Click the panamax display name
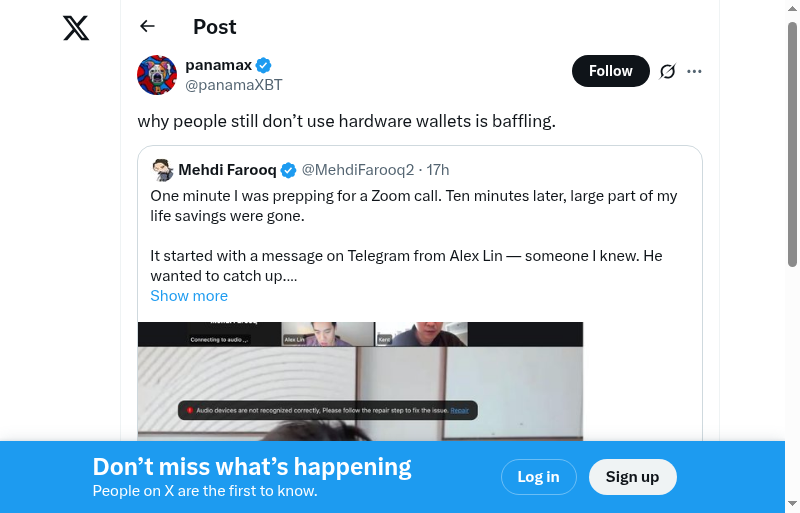The image size is (800, 513). tap(217, 65)
